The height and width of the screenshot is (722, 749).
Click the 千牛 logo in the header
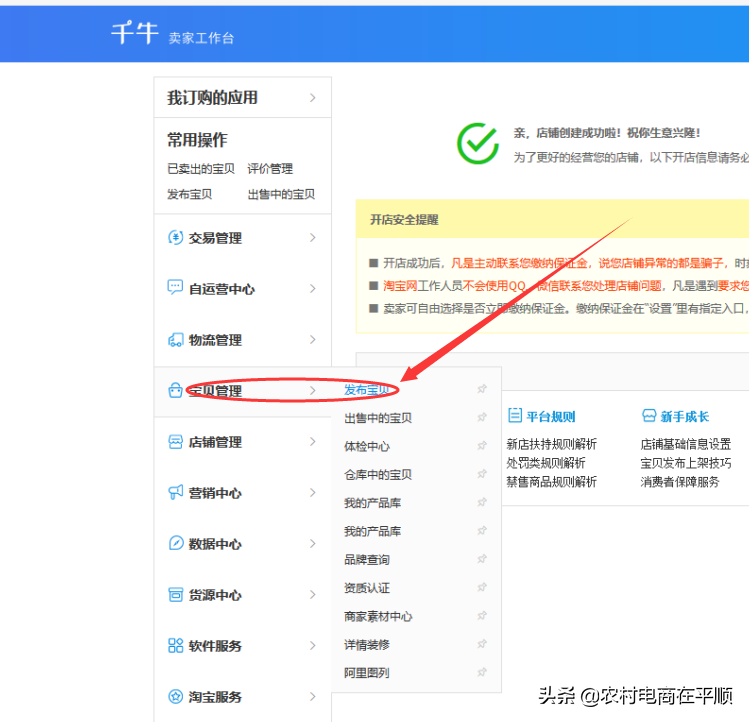[x=134, y=33]
